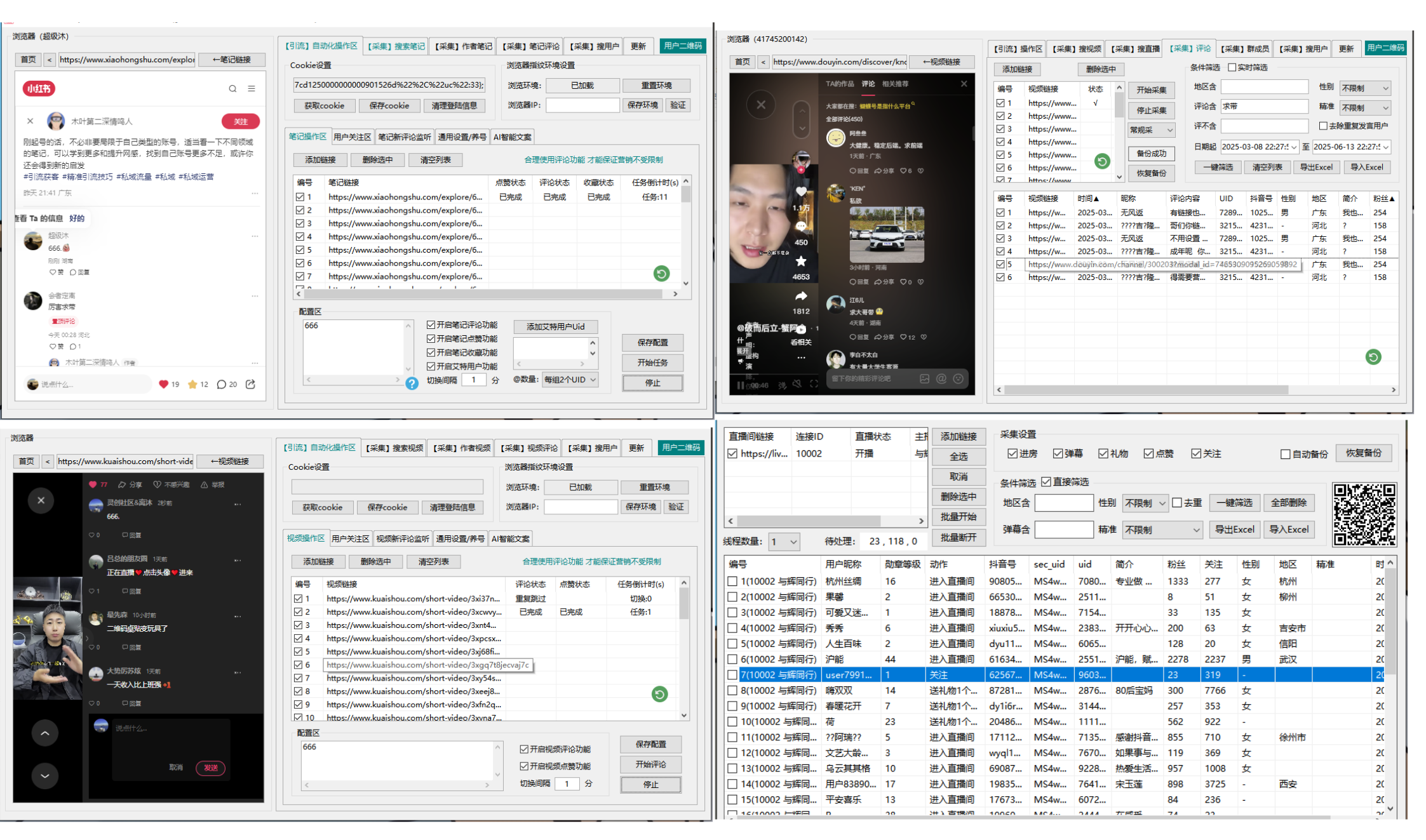Enable 开启笔记评论功能 checkbox

pyautogui.click(x=431, y=324)
